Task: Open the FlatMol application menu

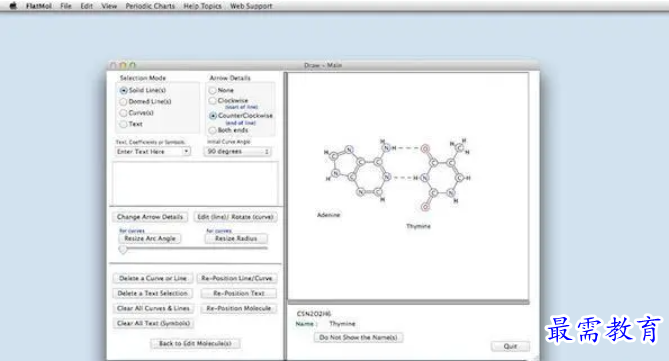Action: (x=39, y=6)
